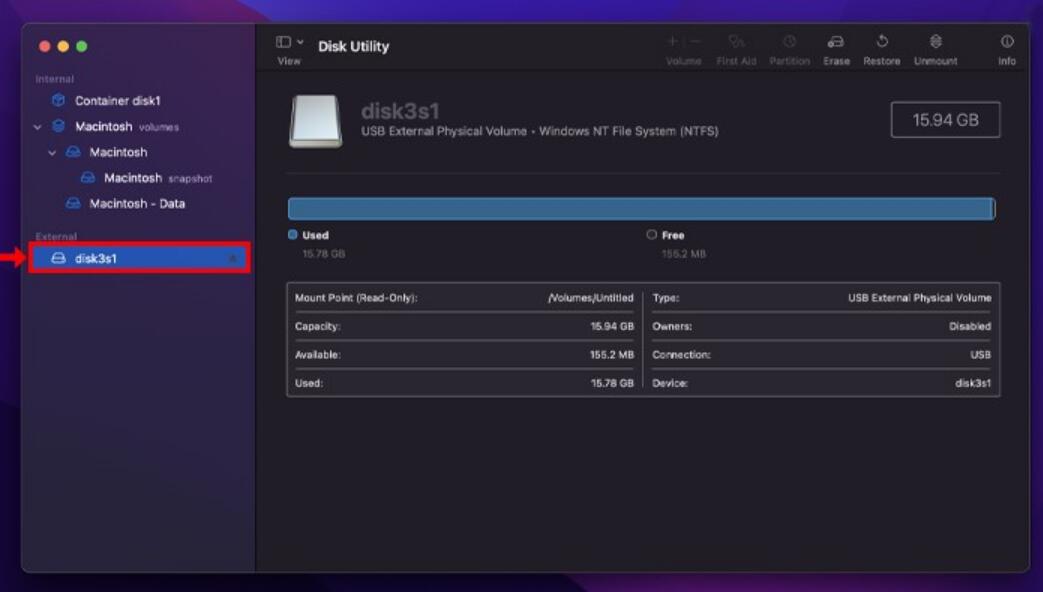
Task: Click the blue disk usage bar
Action: point(640,208)
